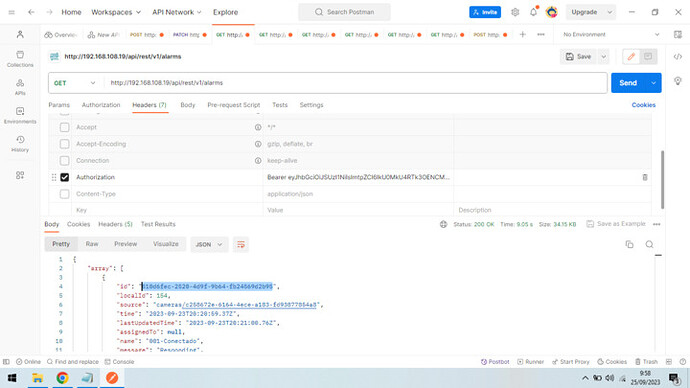Add a new request tab
Image resolution: width=690 pixels, height=388 pixels.
[522, 34]
